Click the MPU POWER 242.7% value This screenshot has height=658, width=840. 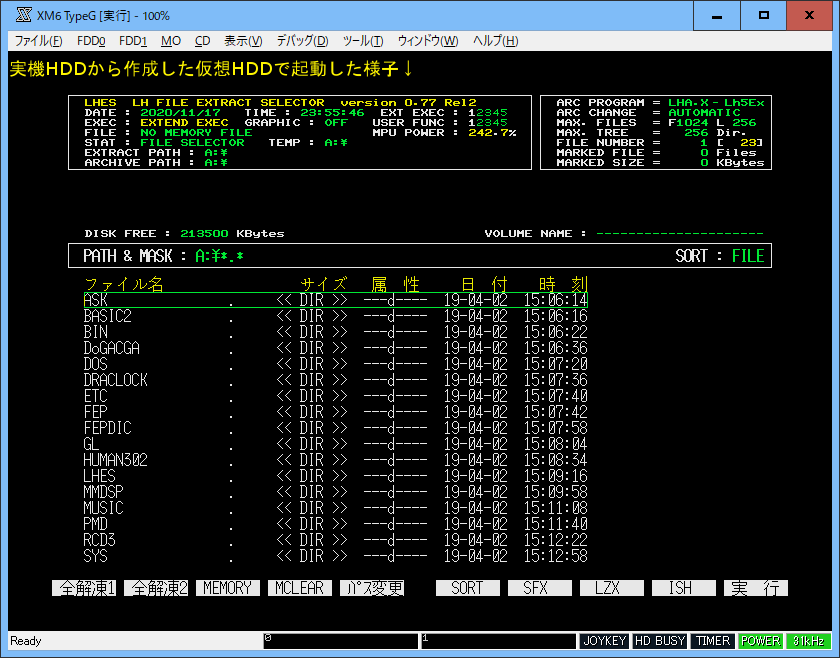pyautogui.click(x=492, y=133)
